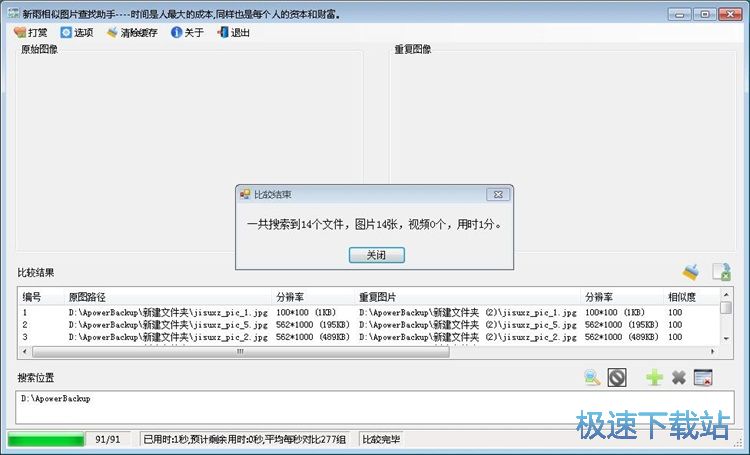
Task: Sort by the 相似度 column header
Action: (x=681, y=297)
